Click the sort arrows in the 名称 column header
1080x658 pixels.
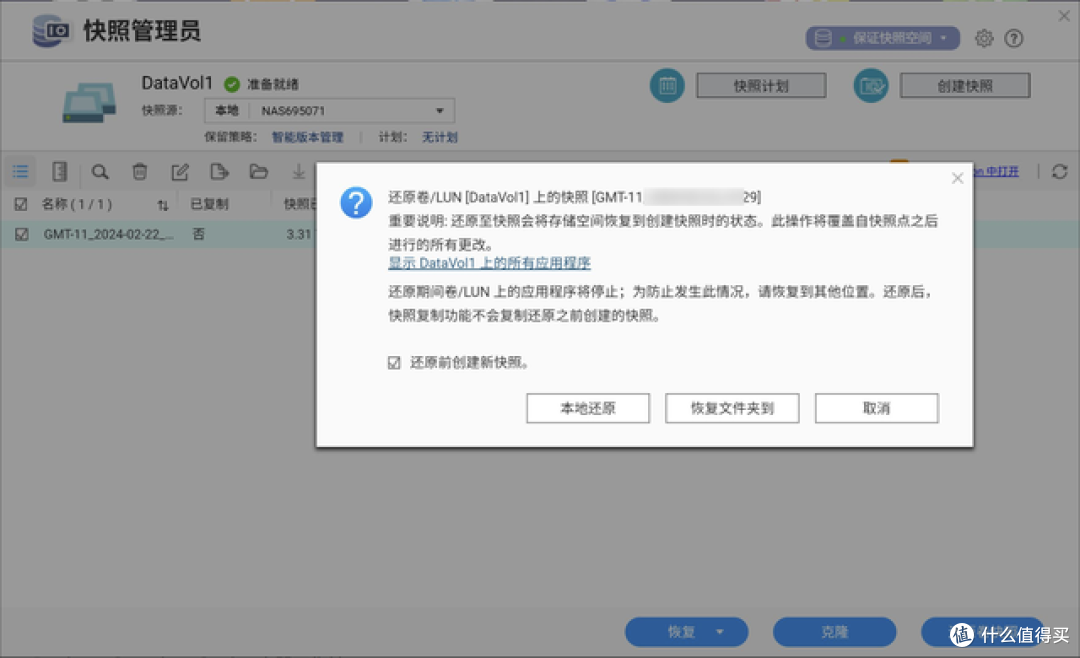163,205
